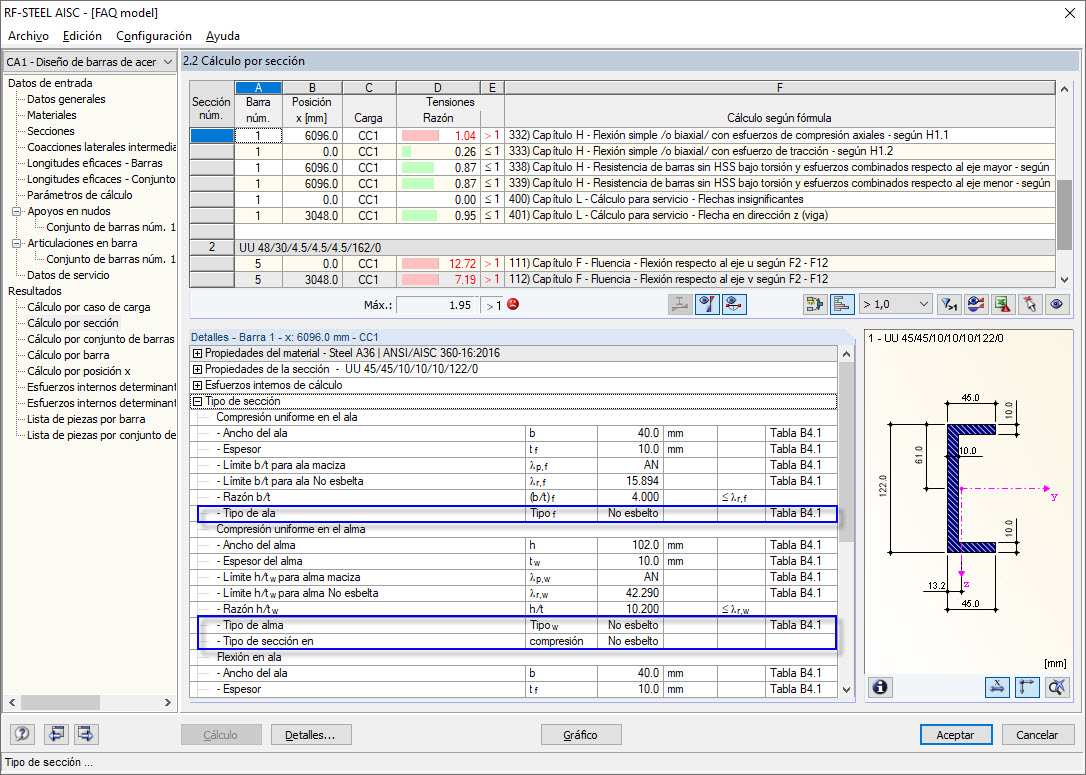
Task: Open 'Coacciones laterales intermedias' in navigator
Action: pyautogui.click(x=101, y=147)
